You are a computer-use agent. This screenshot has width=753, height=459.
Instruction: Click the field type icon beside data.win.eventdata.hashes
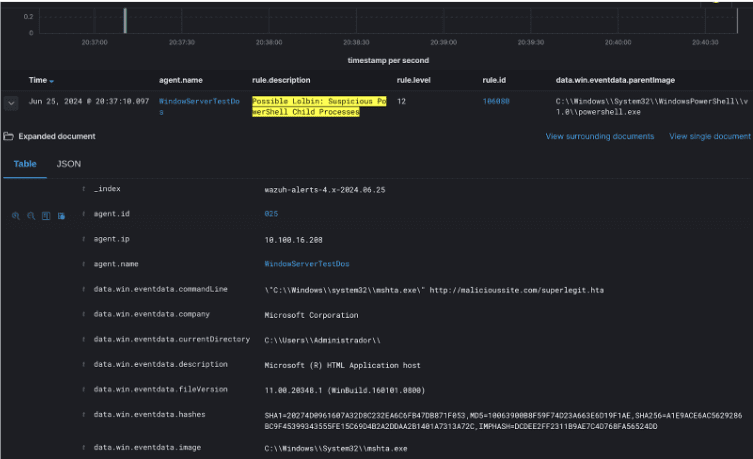point(84,413)
